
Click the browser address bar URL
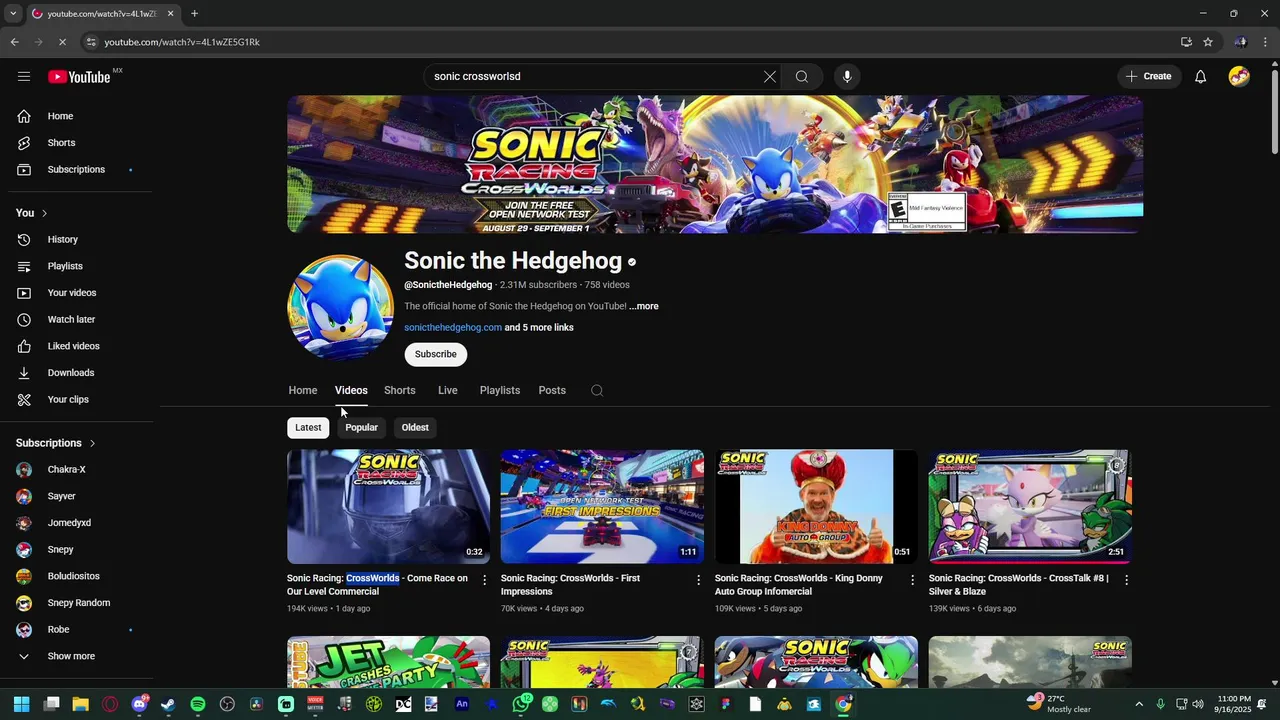[x=181, y=42]
